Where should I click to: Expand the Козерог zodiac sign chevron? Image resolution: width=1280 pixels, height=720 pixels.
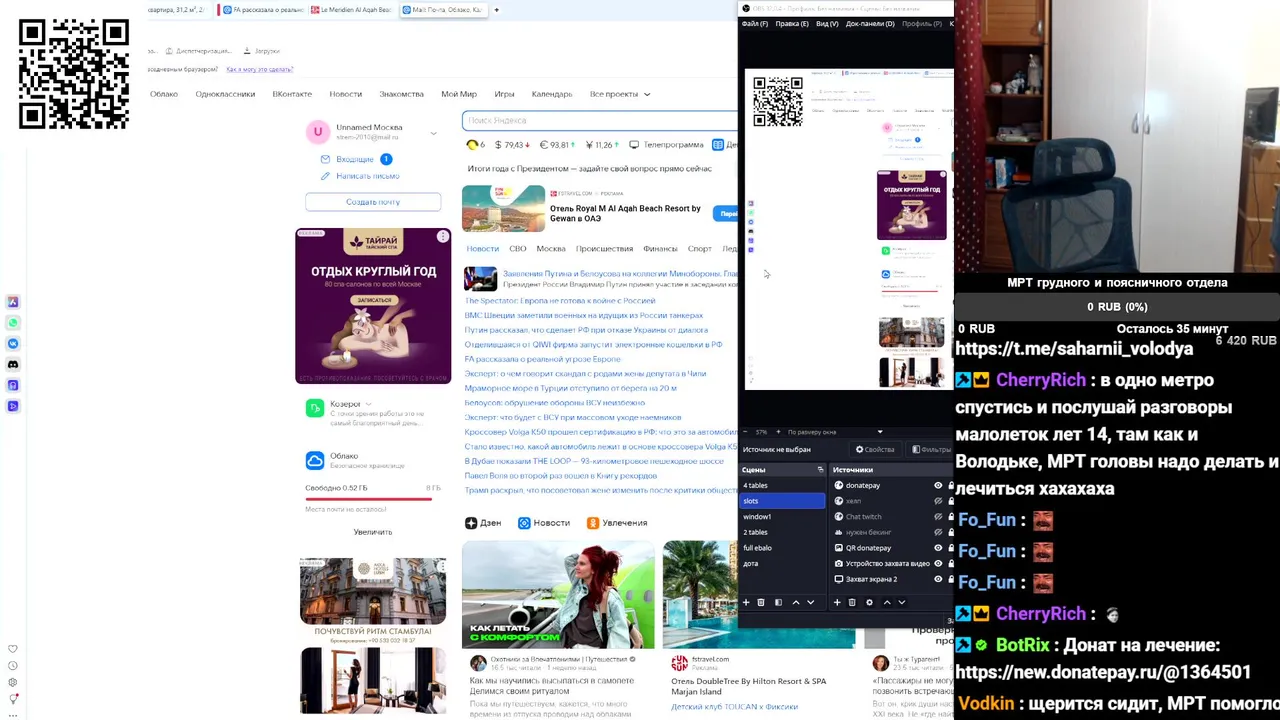pyautogui.click(x=369, y=404)
